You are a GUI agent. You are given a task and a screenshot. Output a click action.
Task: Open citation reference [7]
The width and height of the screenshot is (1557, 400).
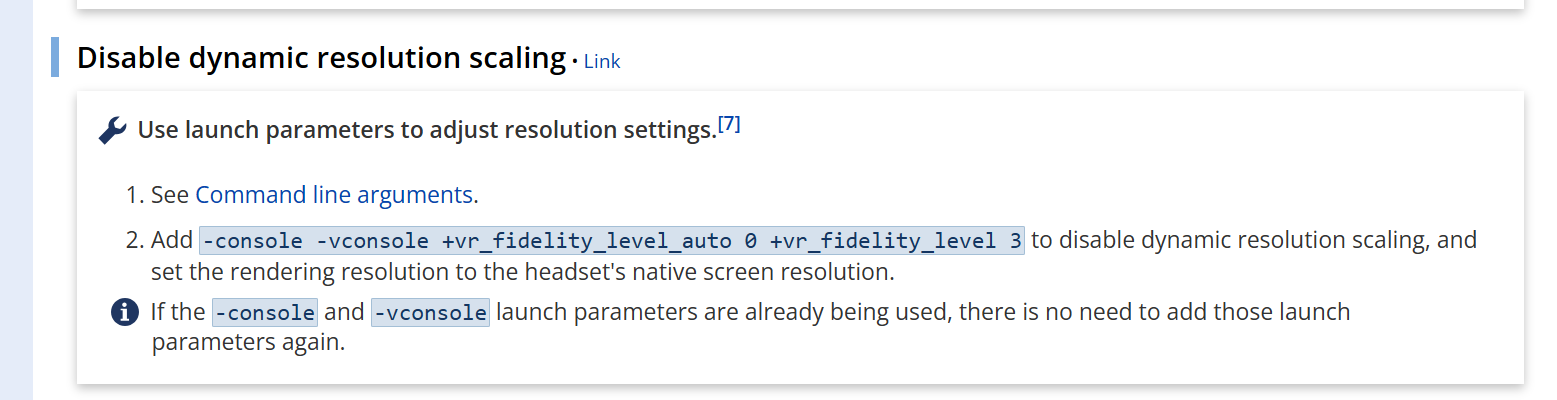[x=729, y=124]
